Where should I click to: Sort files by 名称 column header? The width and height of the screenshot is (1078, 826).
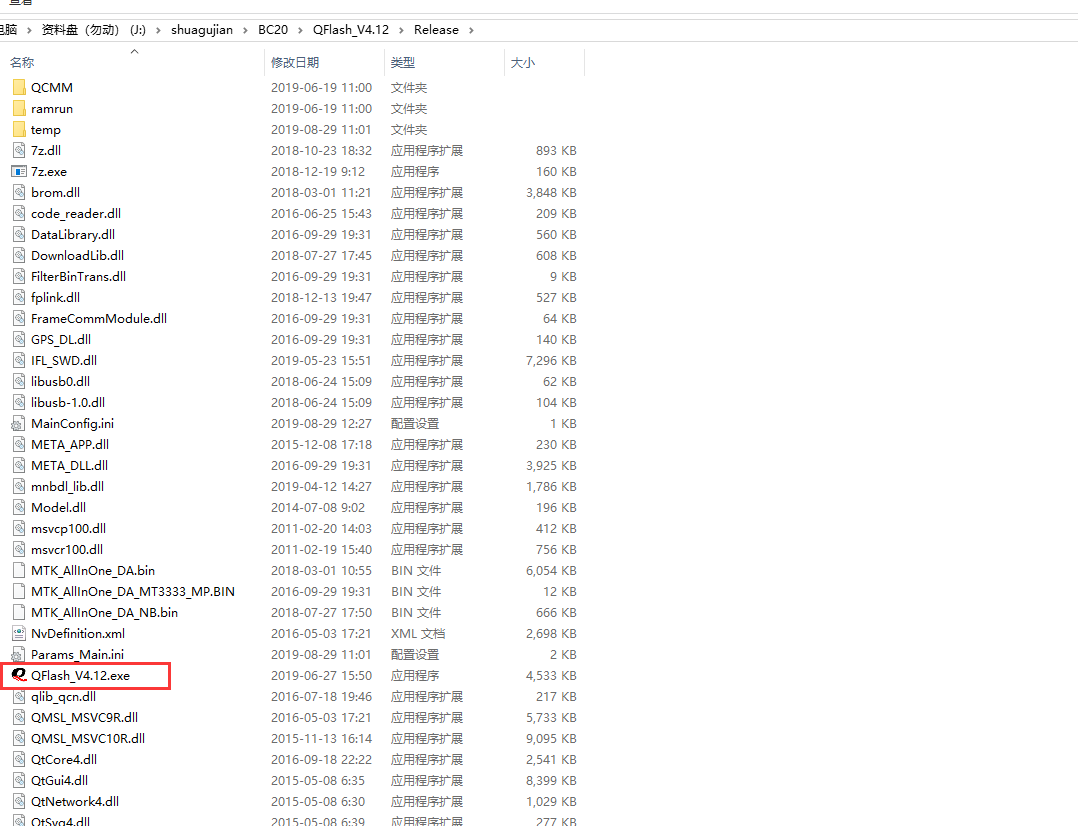22,63
